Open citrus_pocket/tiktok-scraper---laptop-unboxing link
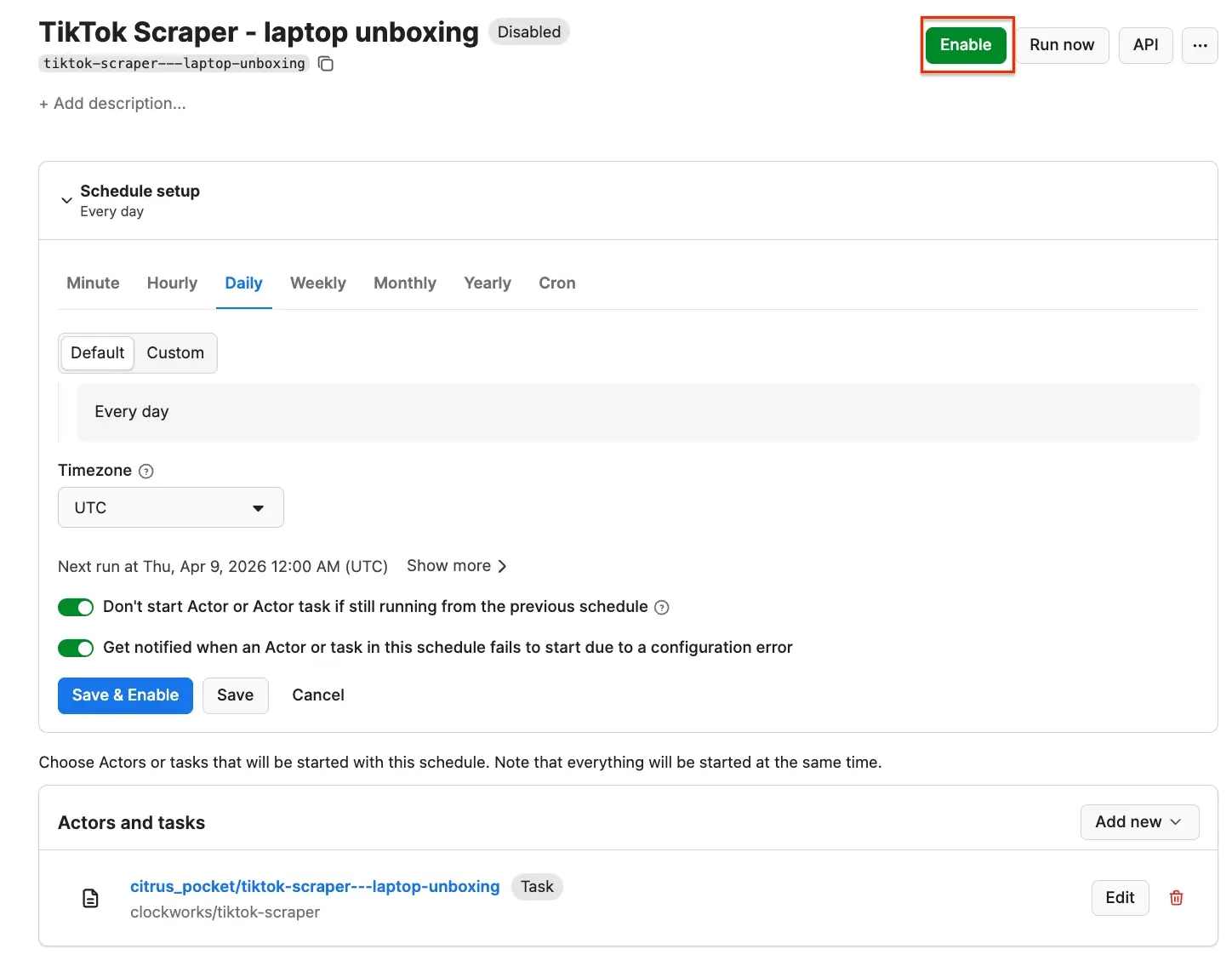 (x=315, y=887)
